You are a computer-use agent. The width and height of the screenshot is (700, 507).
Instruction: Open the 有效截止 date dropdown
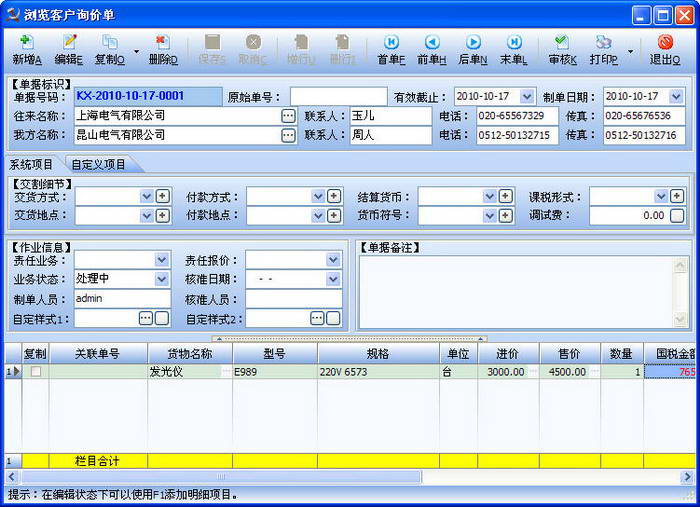[527, 96]
